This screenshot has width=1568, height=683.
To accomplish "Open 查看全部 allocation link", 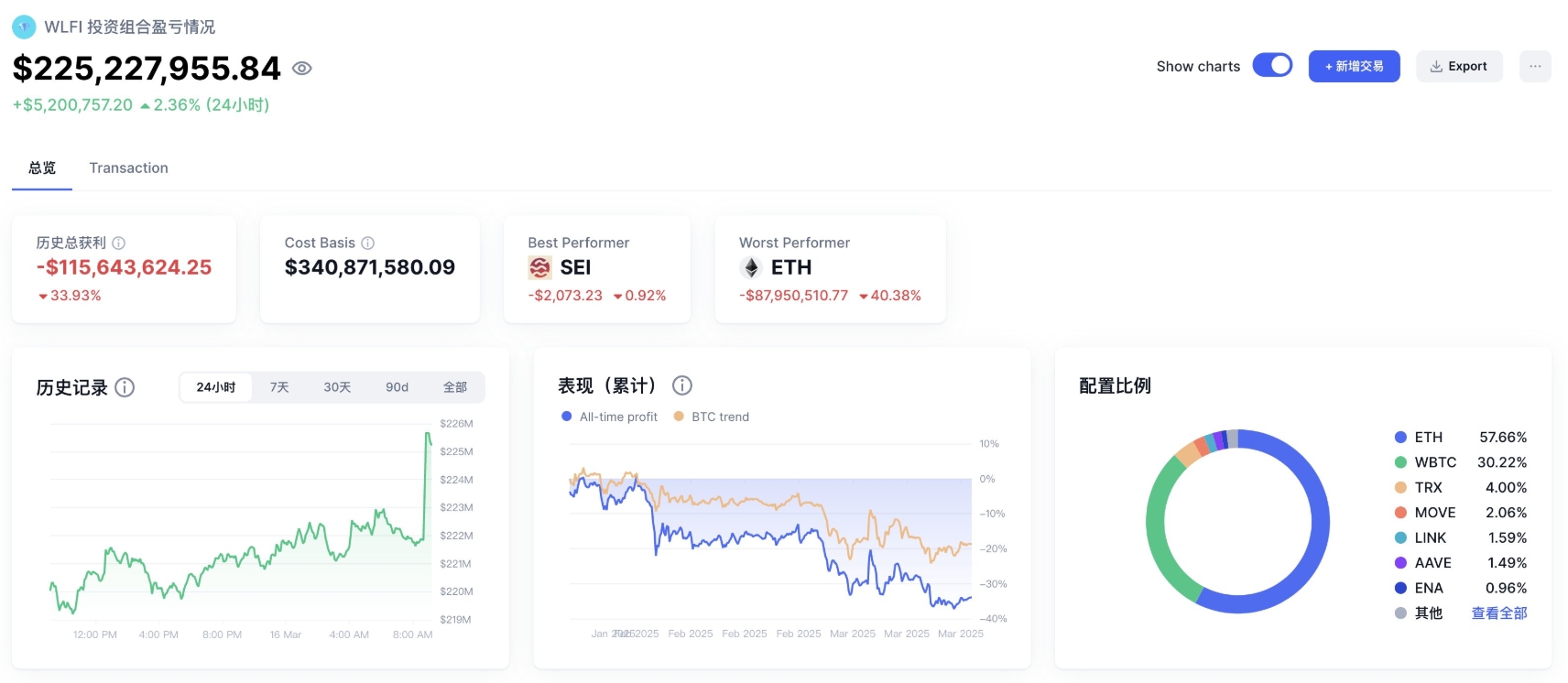I will coord(1499,613).
